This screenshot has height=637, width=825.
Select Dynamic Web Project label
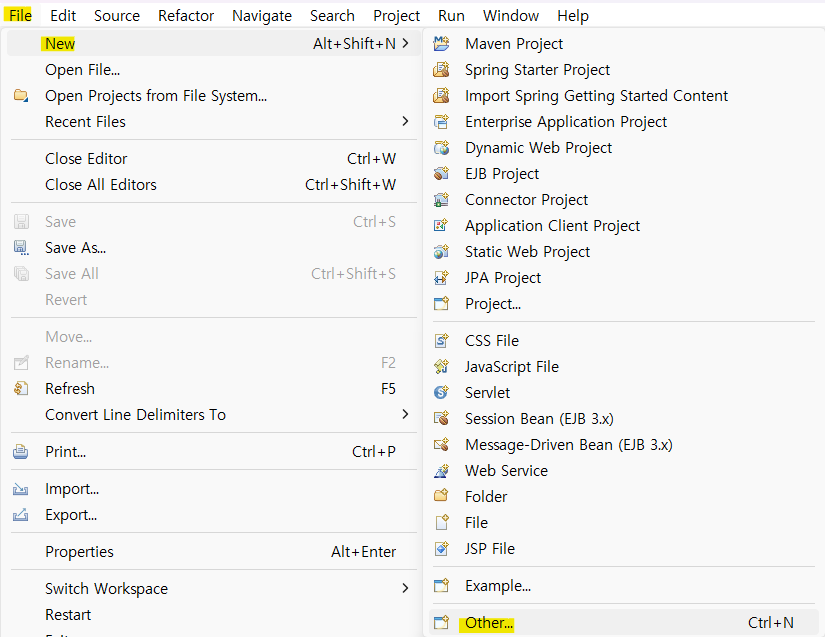tap(538, 148)
